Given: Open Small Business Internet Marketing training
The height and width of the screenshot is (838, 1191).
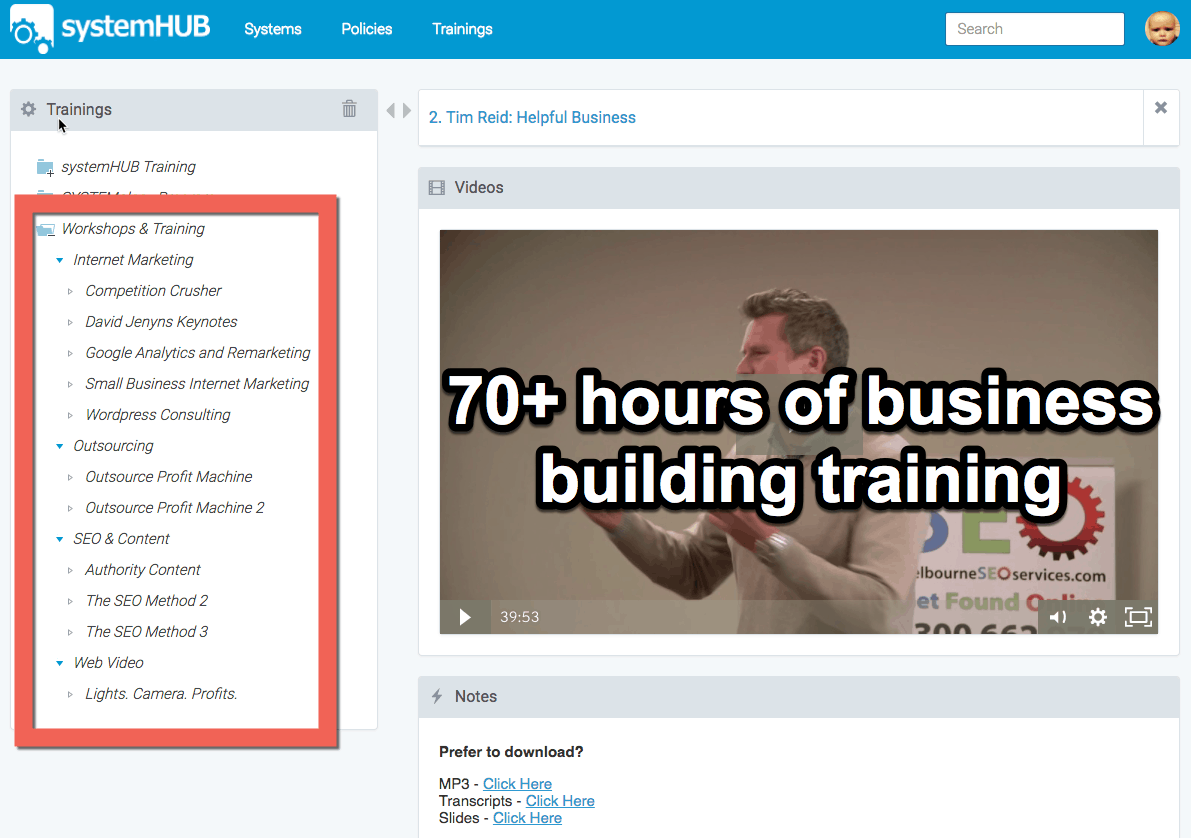Looking at the screenshot, I should (x=197, y=384).
